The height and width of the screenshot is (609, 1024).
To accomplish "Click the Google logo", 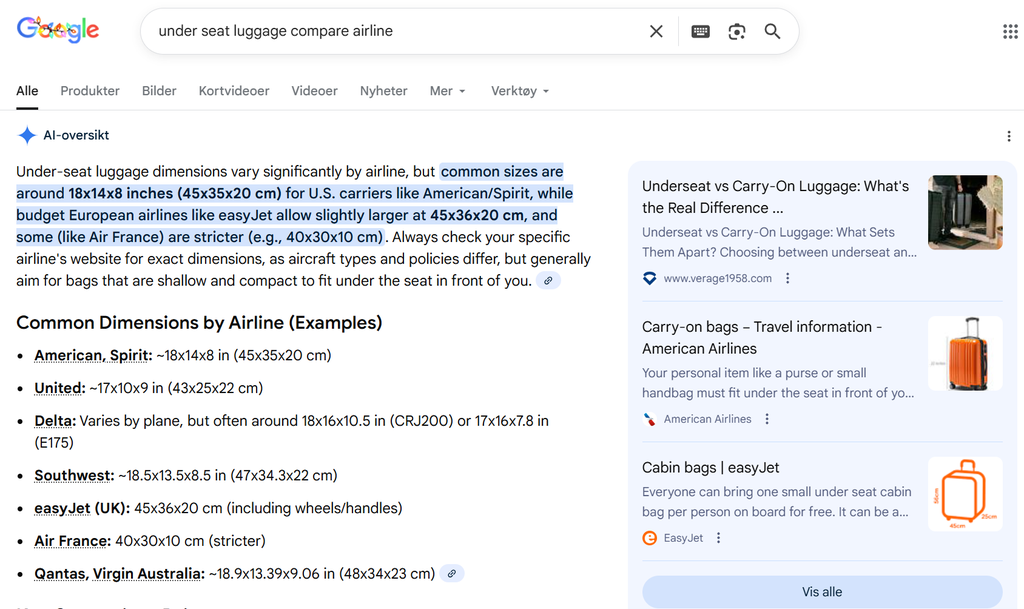I will pos(58,31).
